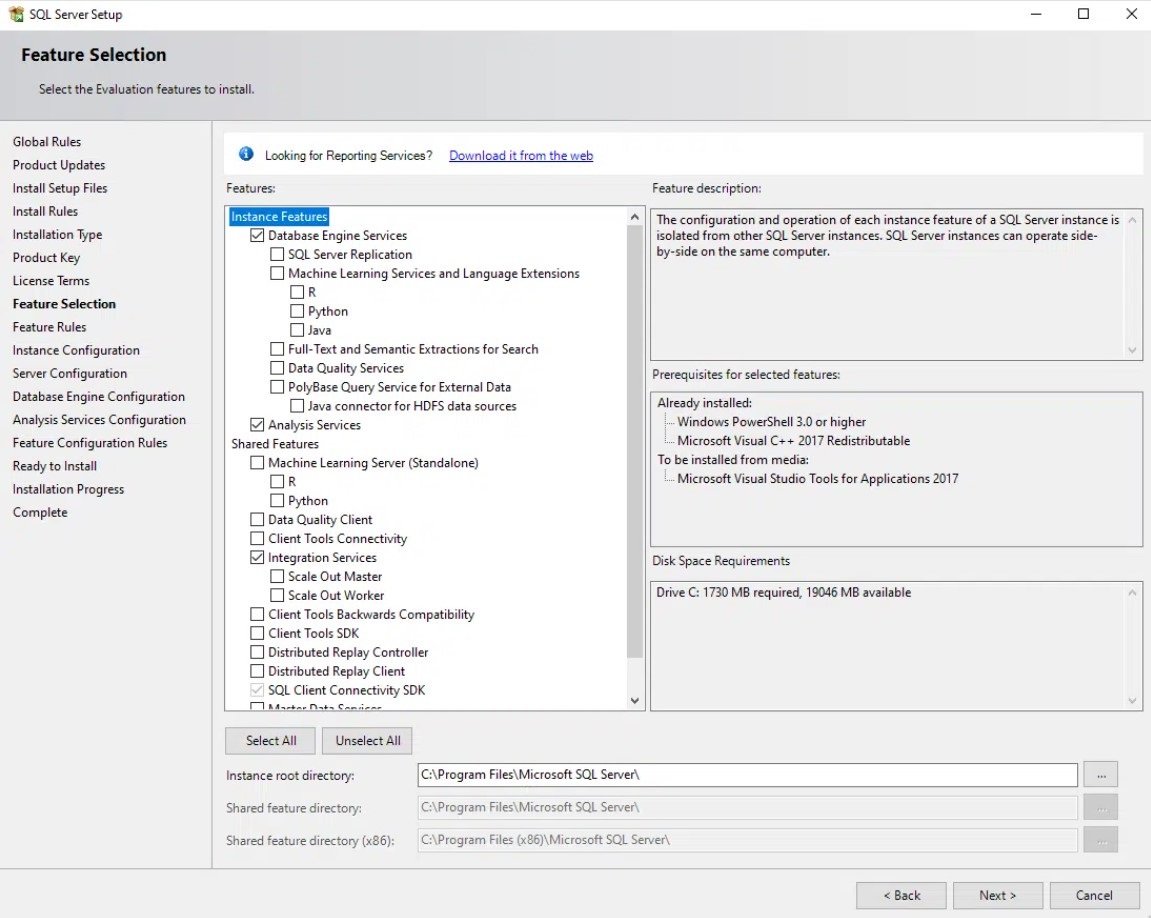Click Windows PowerShell 3.0 or higher prerequisite
Viewport: 1151px width, 918px height.
pos(771,422)
